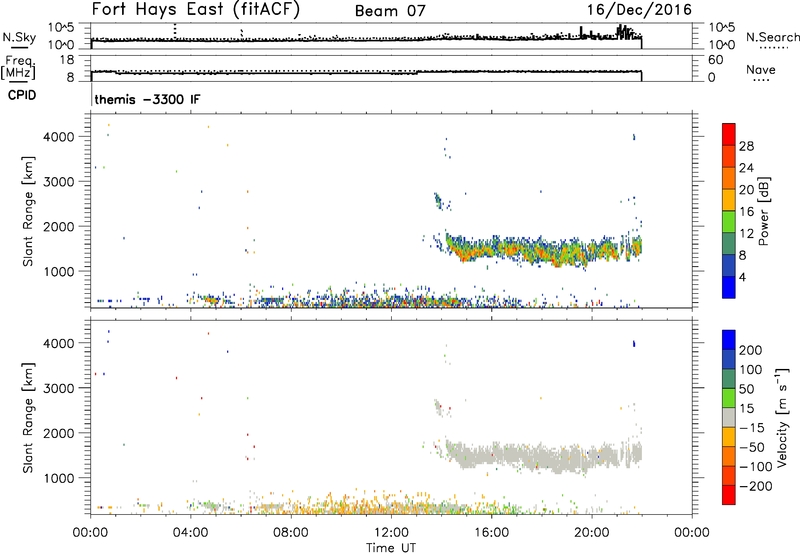The height and width of the screenshot is (554, 800).
Task: Click the left '10^5' noise axis value
Action: click(x=61, y=28)
